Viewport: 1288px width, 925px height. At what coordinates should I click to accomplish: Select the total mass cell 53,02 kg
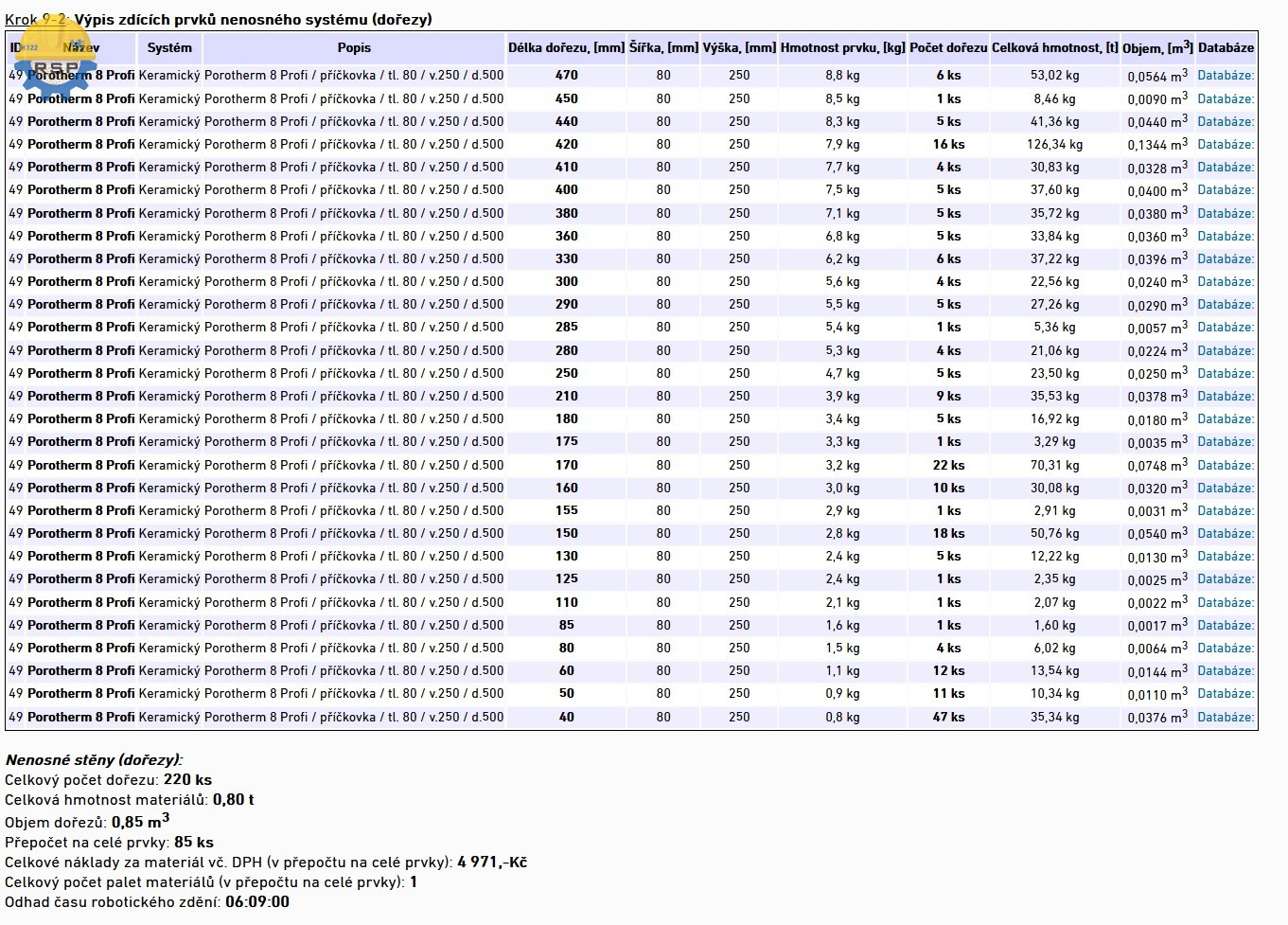1054,75
